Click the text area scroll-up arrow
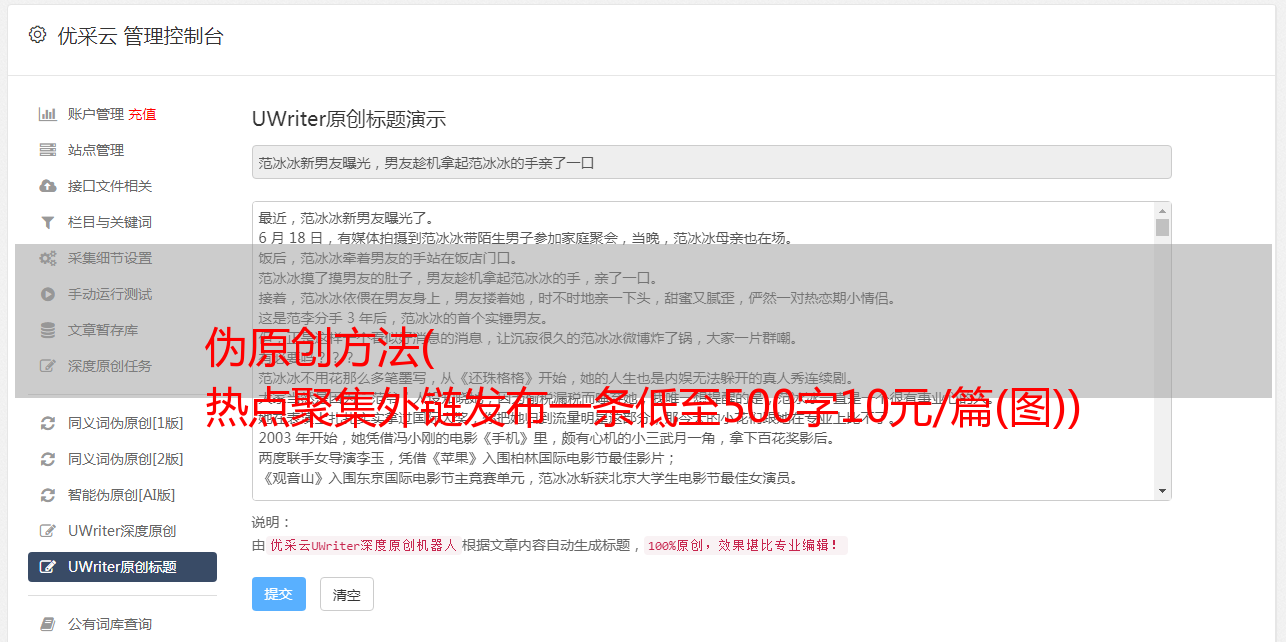The image size is (1286, 642). point(1162,211)
